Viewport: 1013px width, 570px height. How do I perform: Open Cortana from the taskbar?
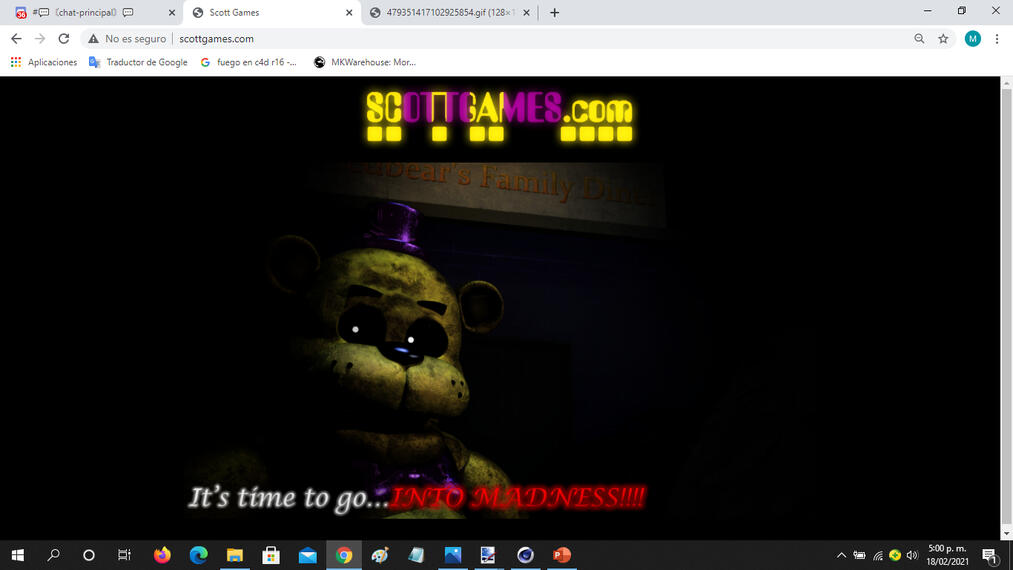[x=89, y=555]
